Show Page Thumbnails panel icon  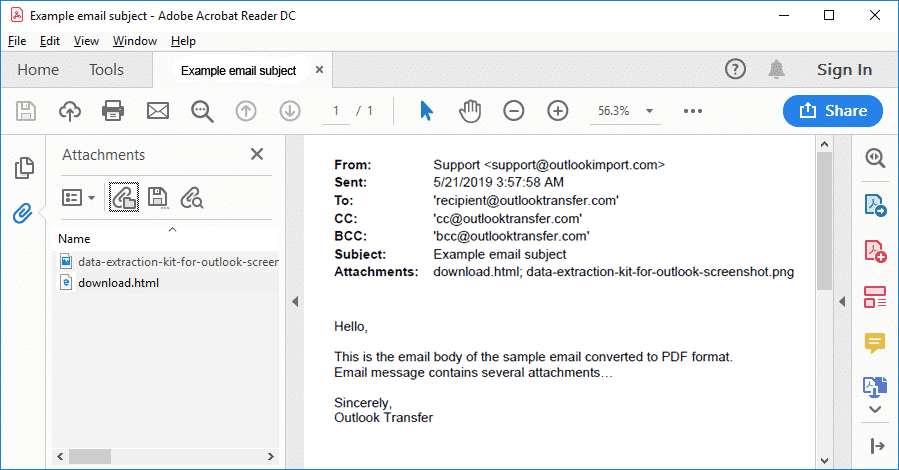coord(24,168)
